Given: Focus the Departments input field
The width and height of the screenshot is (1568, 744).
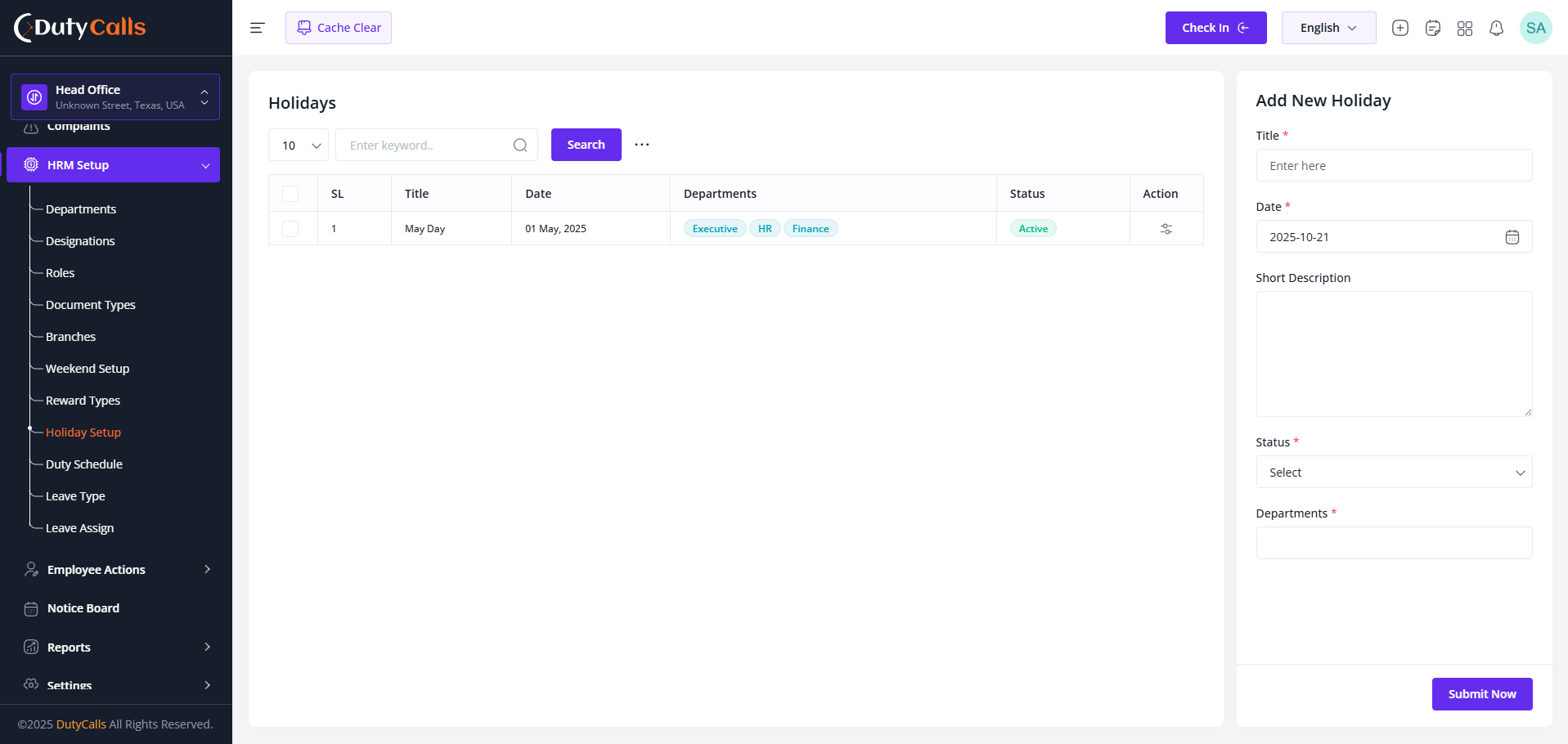Looking at the screenshot, I should [1394, 543].
